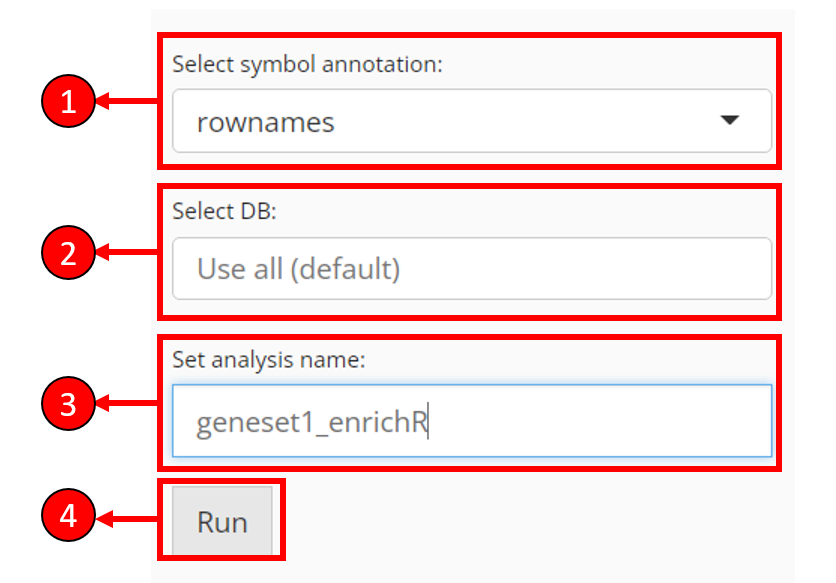The width and height of the screenshot is (836, 583).
Task: Click the red circle marker numbered 2
Action: [x=68, y=252]
